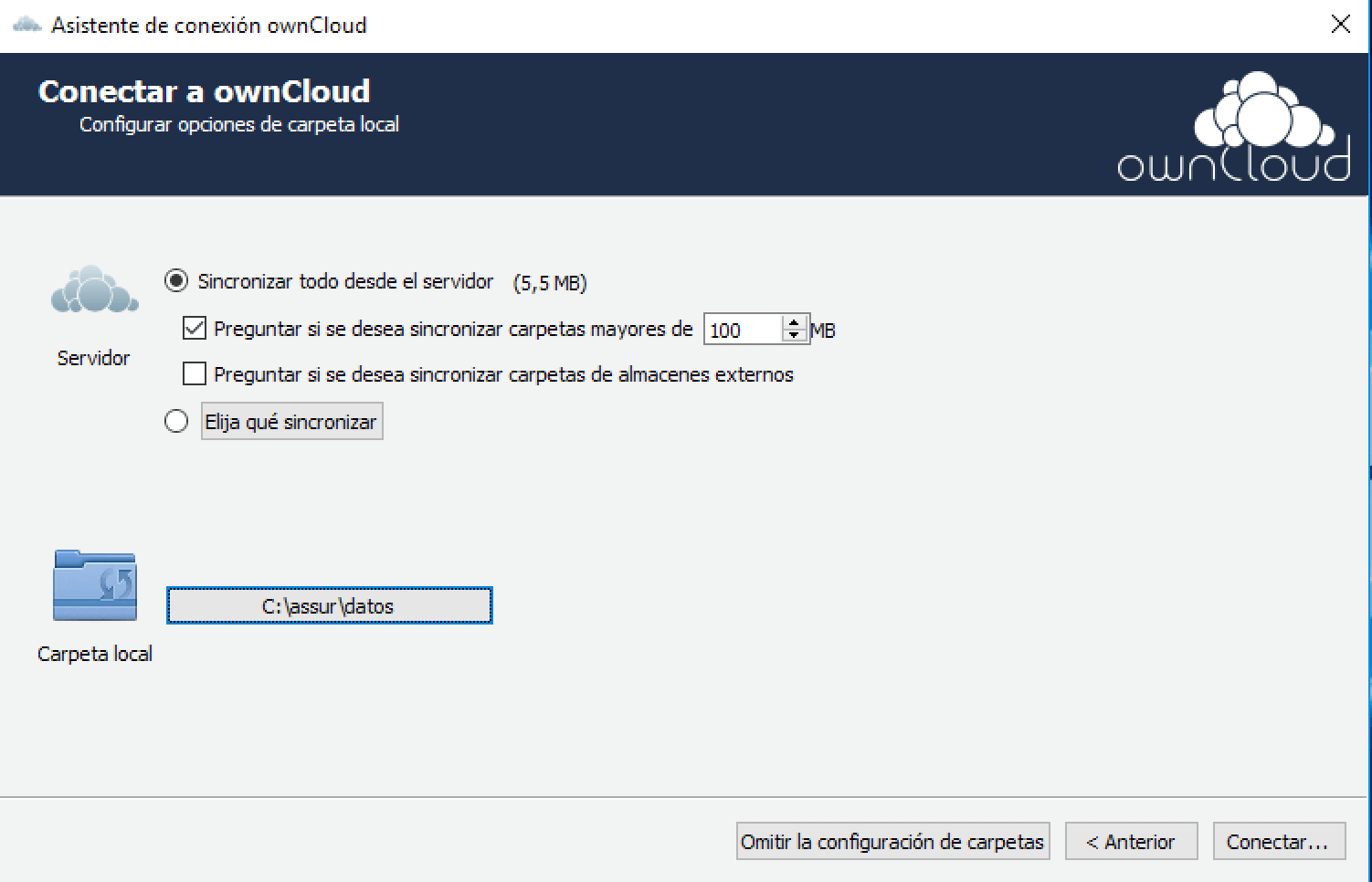
Task: Click the ownCloud icon in the title bar
Action: (26, 25)
